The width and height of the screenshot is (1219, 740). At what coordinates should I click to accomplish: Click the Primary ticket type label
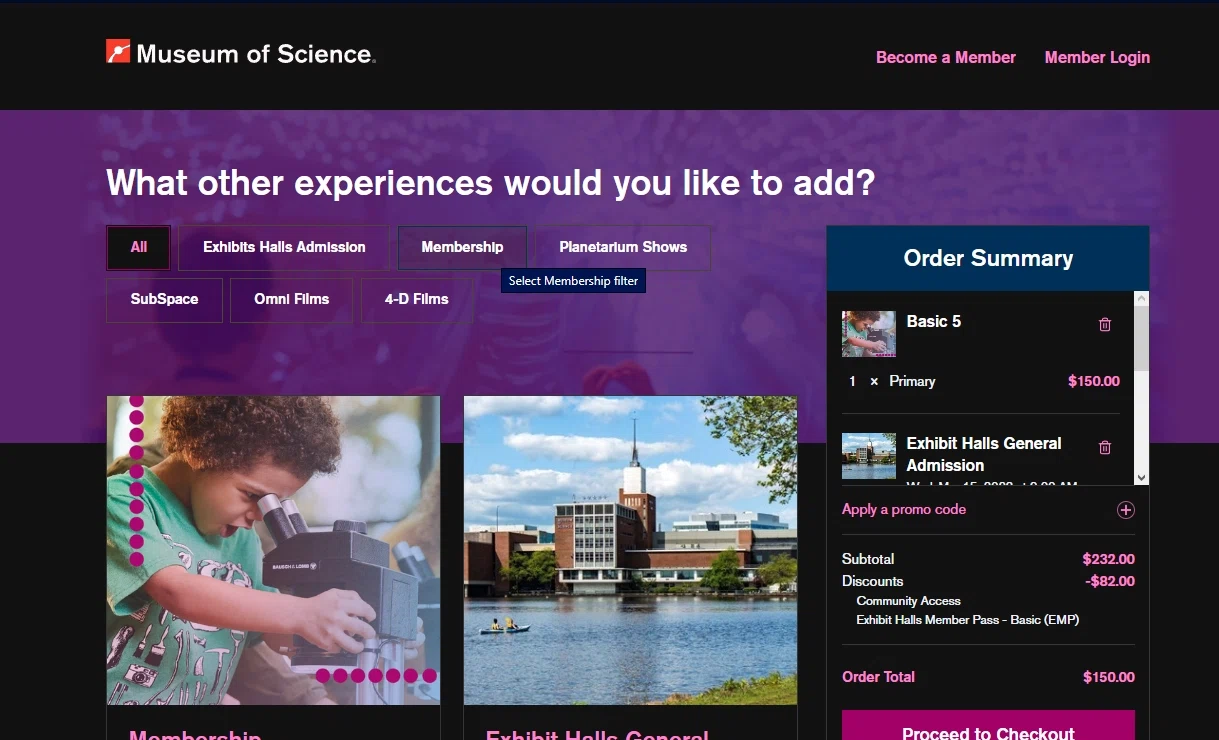tap(912, 381)
